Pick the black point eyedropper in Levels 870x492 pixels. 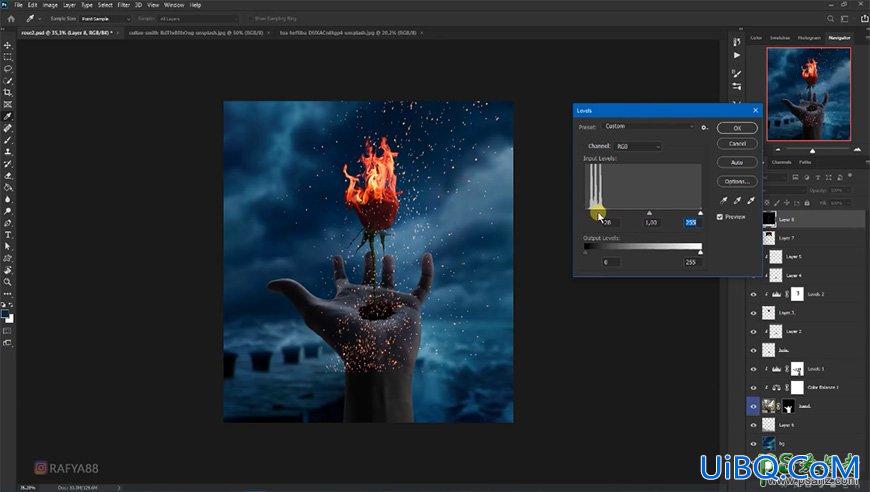pyautogui.click(x=724, y=200)
